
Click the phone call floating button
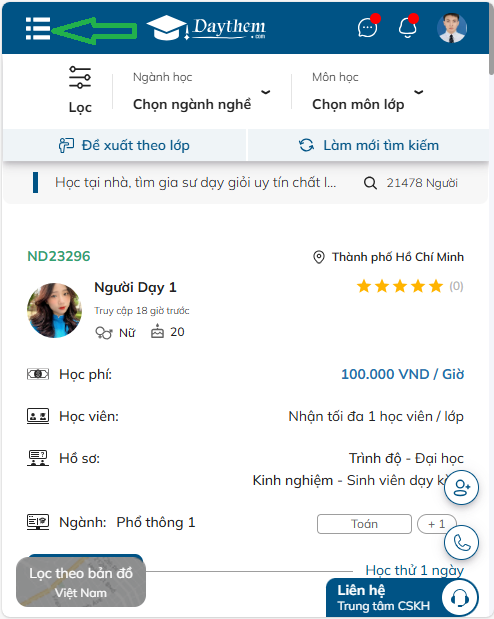(x=461, y=543)
